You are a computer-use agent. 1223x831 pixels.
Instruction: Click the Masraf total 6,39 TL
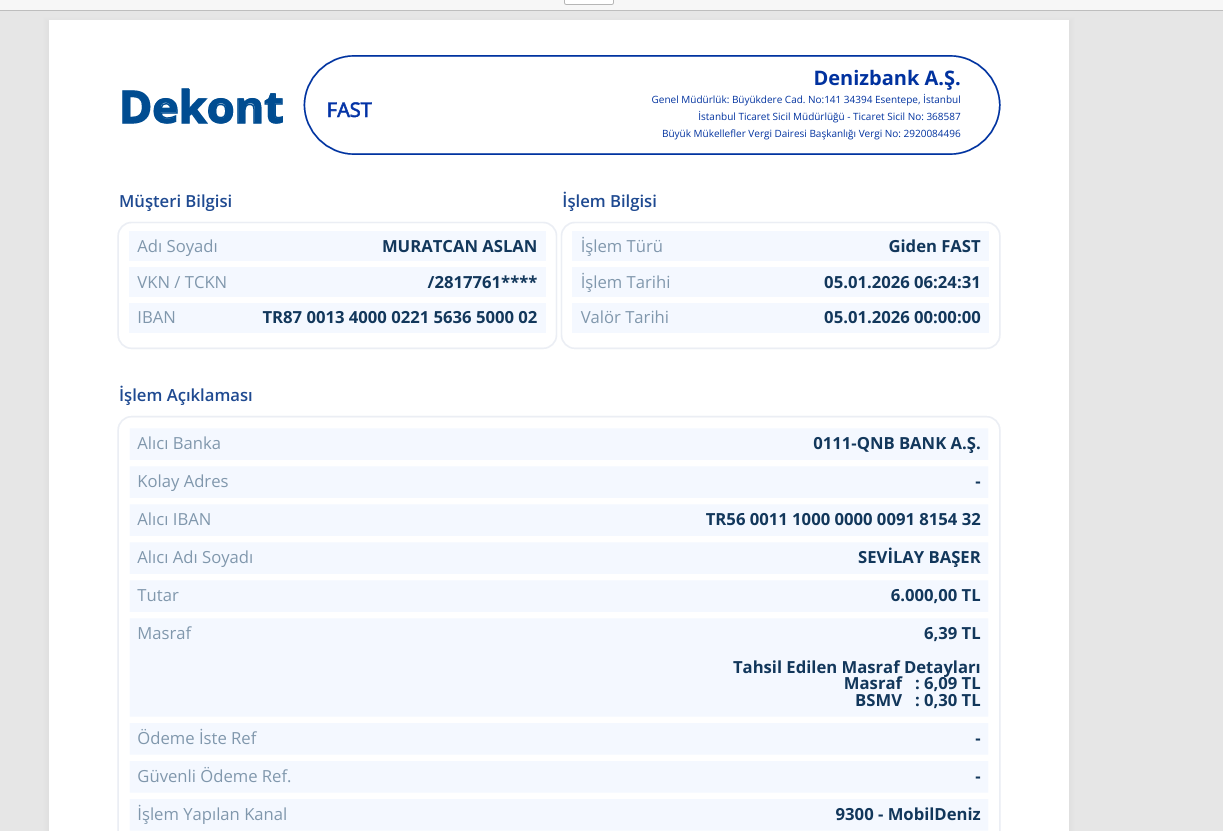[952, 633]
